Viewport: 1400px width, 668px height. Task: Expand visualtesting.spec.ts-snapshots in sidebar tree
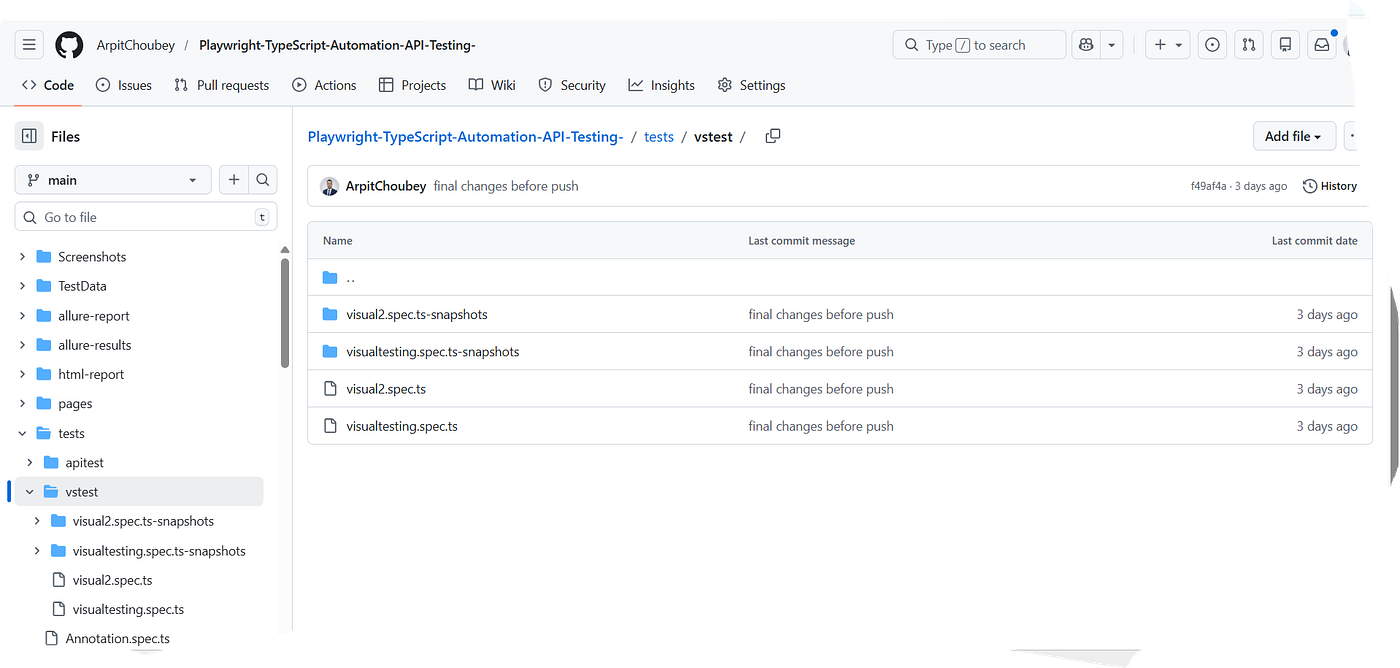pyautogui.click(x=37, y=551)
